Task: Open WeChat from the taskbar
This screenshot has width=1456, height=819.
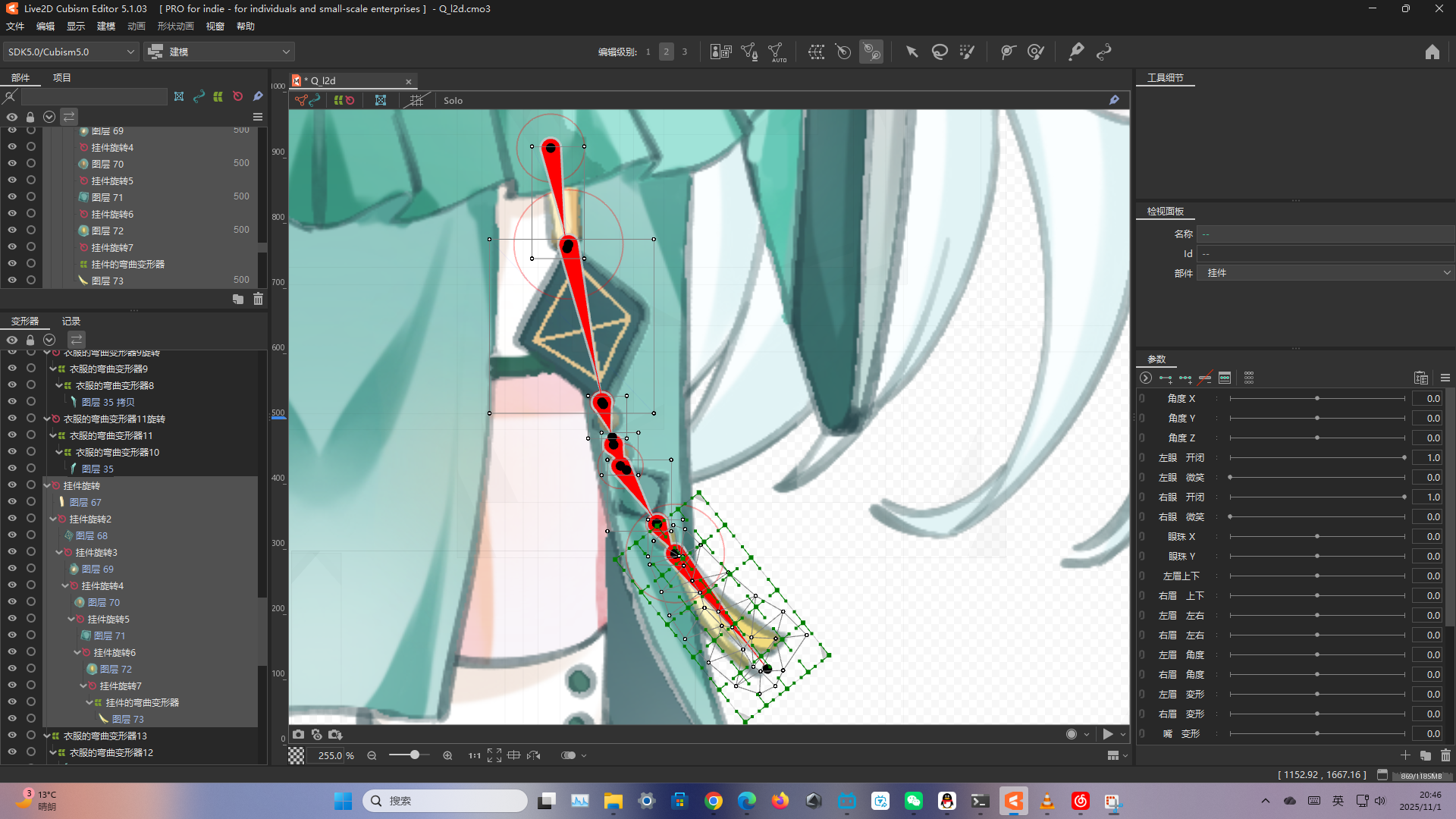Action: pos(913,801)
